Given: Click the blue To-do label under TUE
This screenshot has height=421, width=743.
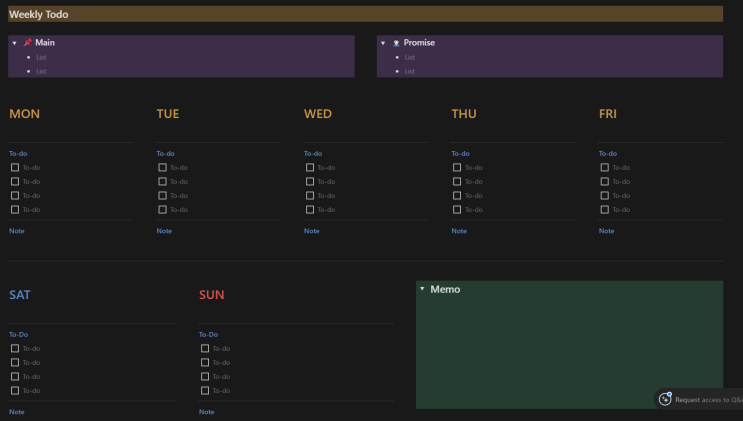Looking at the screenshot, I should [165, 154].
